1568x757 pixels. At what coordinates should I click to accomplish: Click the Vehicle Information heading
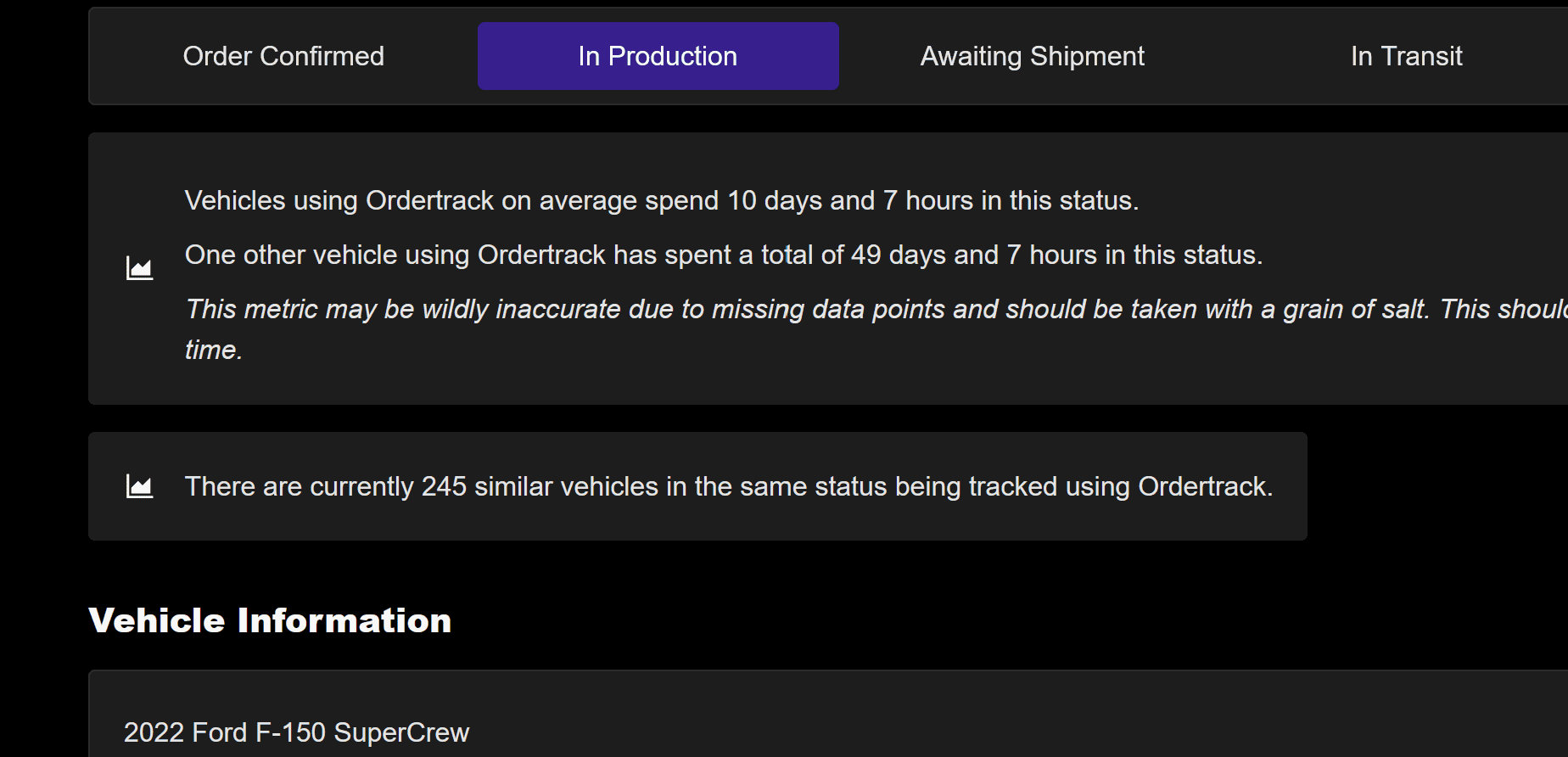(x=270, y=620)
